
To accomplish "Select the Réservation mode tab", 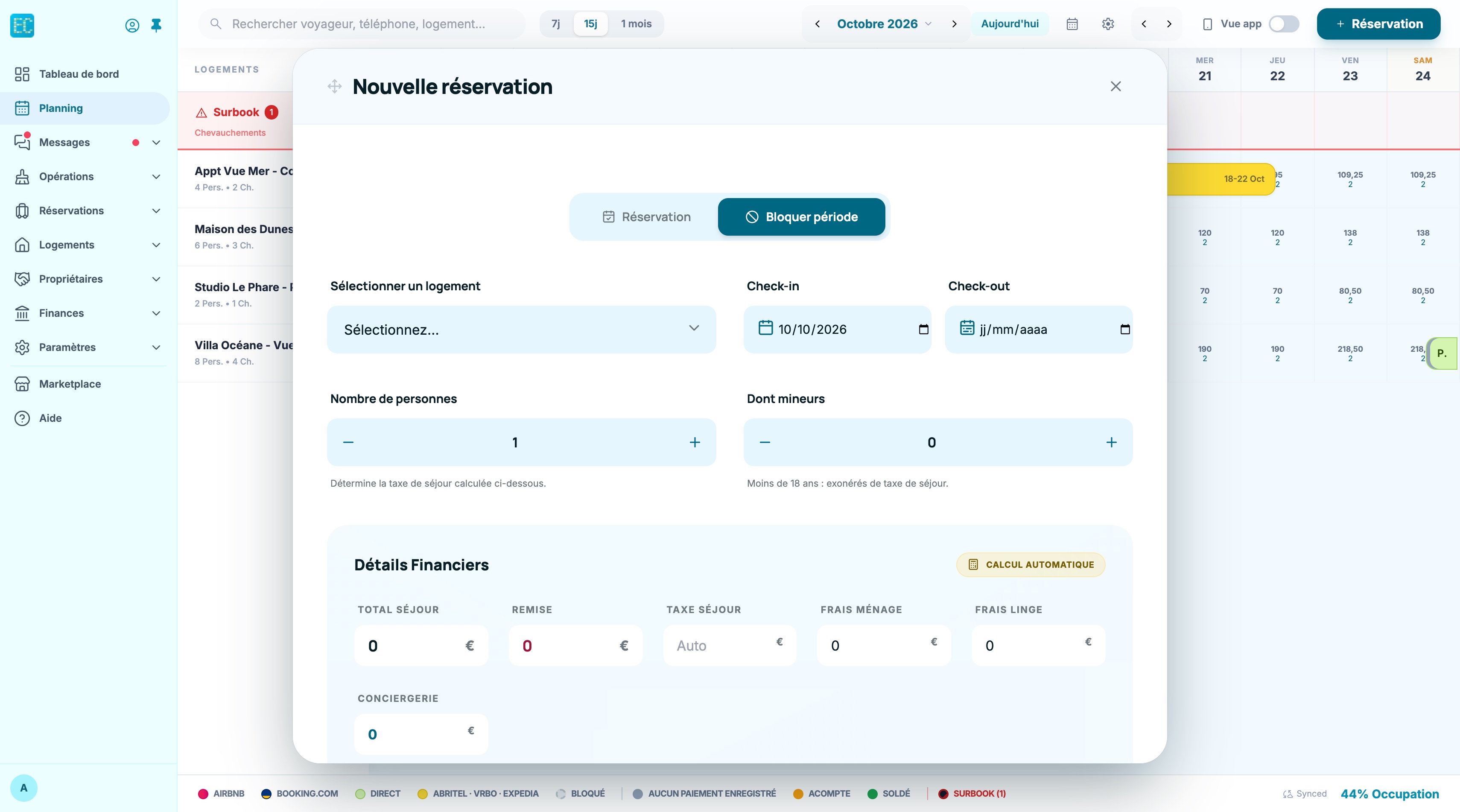I will click(646, 217).
